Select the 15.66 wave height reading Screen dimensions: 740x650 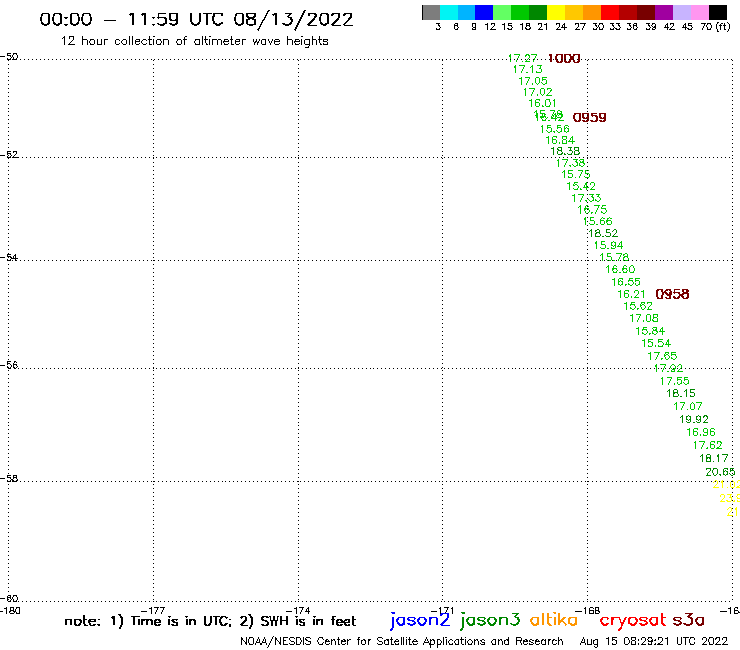tap(598, 221)
